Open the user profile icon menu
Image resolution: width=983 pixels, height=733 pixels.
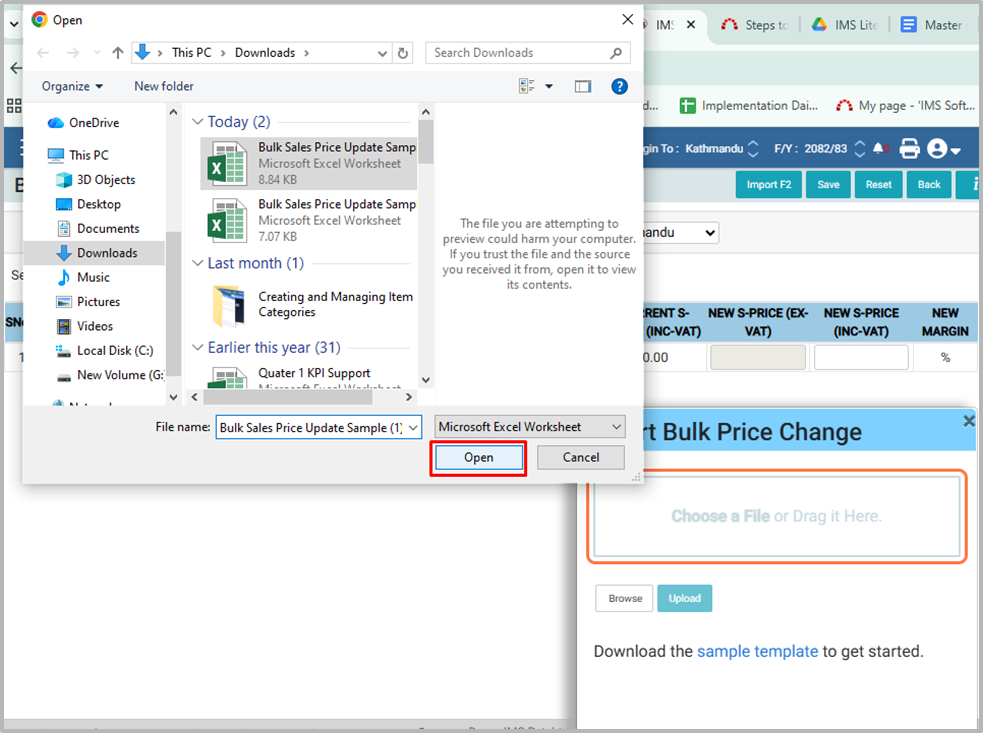click(942, 149)
